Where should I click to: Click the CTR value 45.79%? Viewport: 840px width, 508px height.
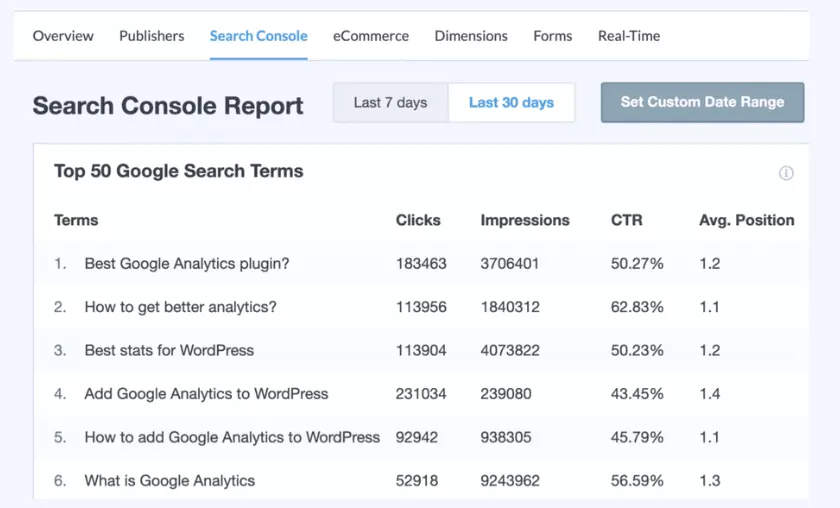637,437
